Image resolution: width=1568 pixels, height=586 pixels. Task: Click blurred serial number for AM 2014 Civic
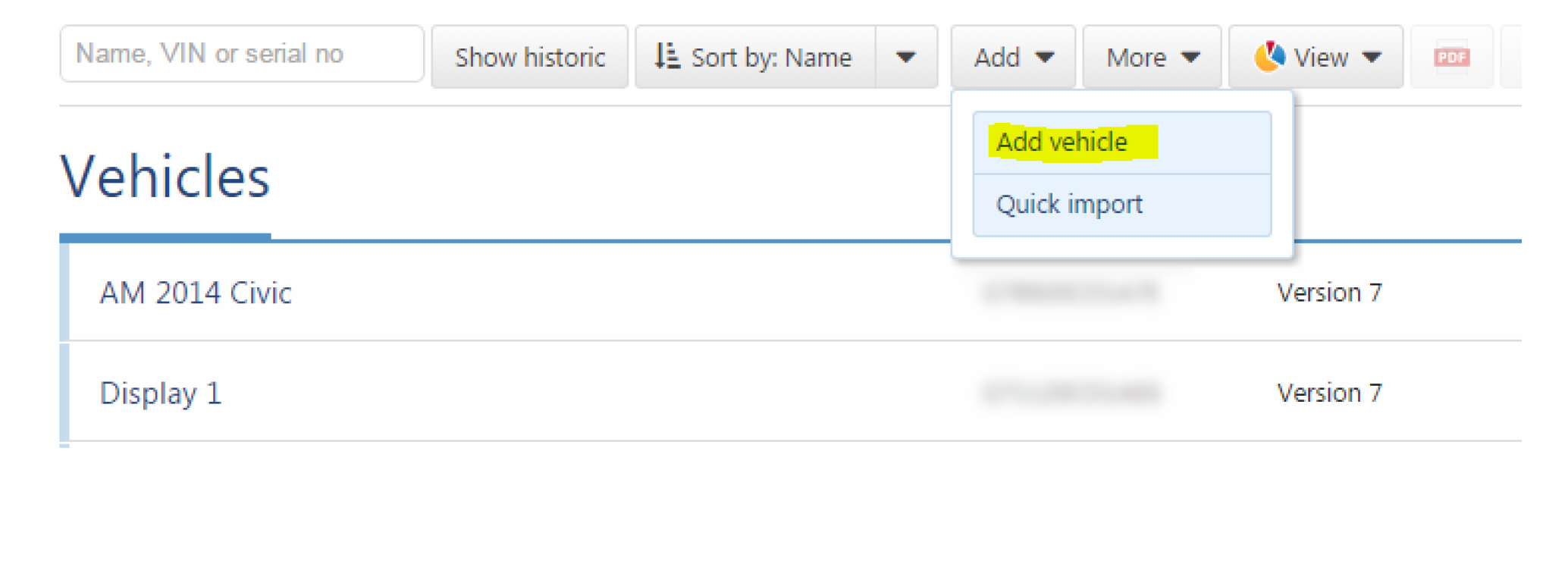coord(1070,293)
